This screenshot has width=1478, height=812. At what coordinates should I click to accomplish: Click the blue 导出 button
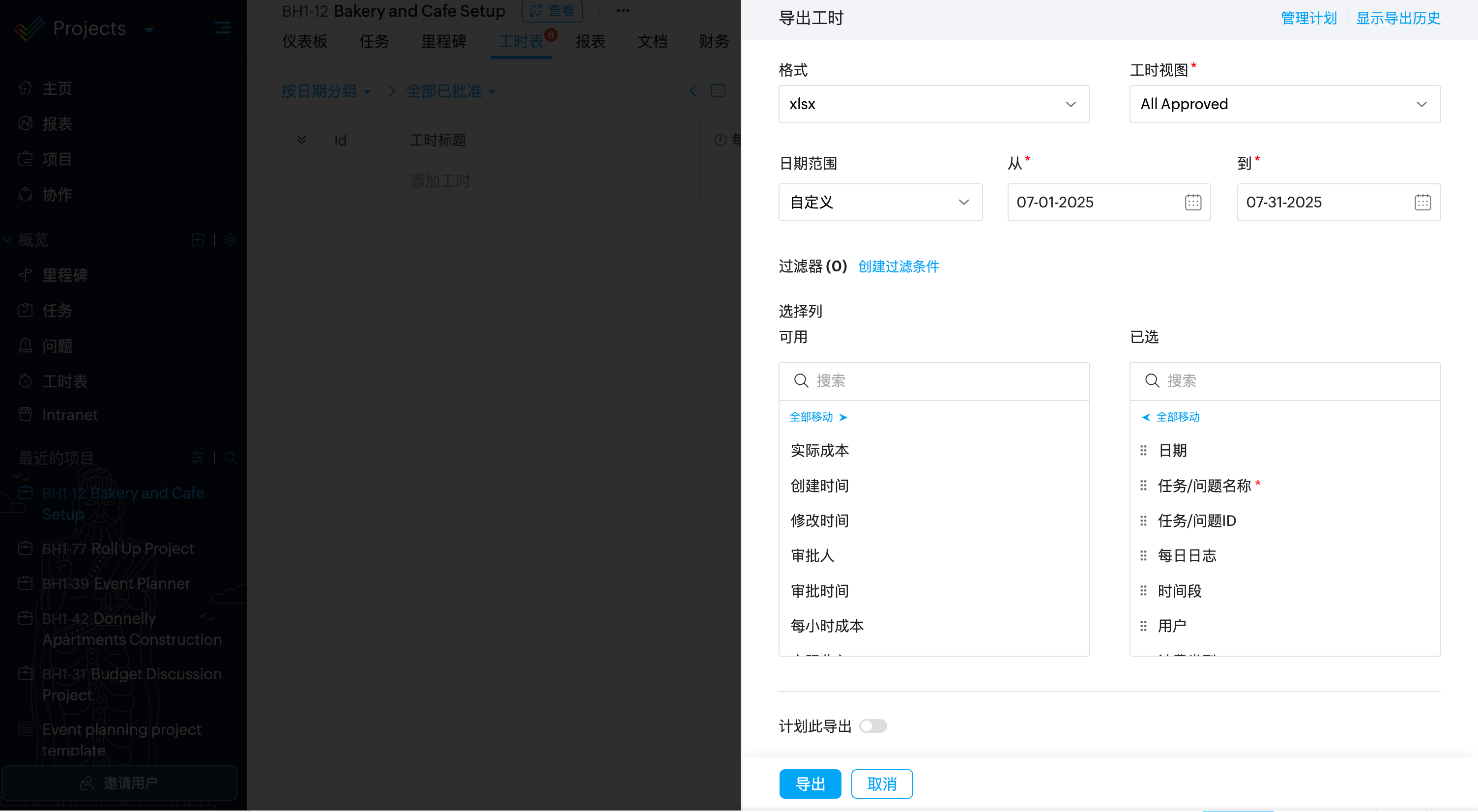pos(810,784)
